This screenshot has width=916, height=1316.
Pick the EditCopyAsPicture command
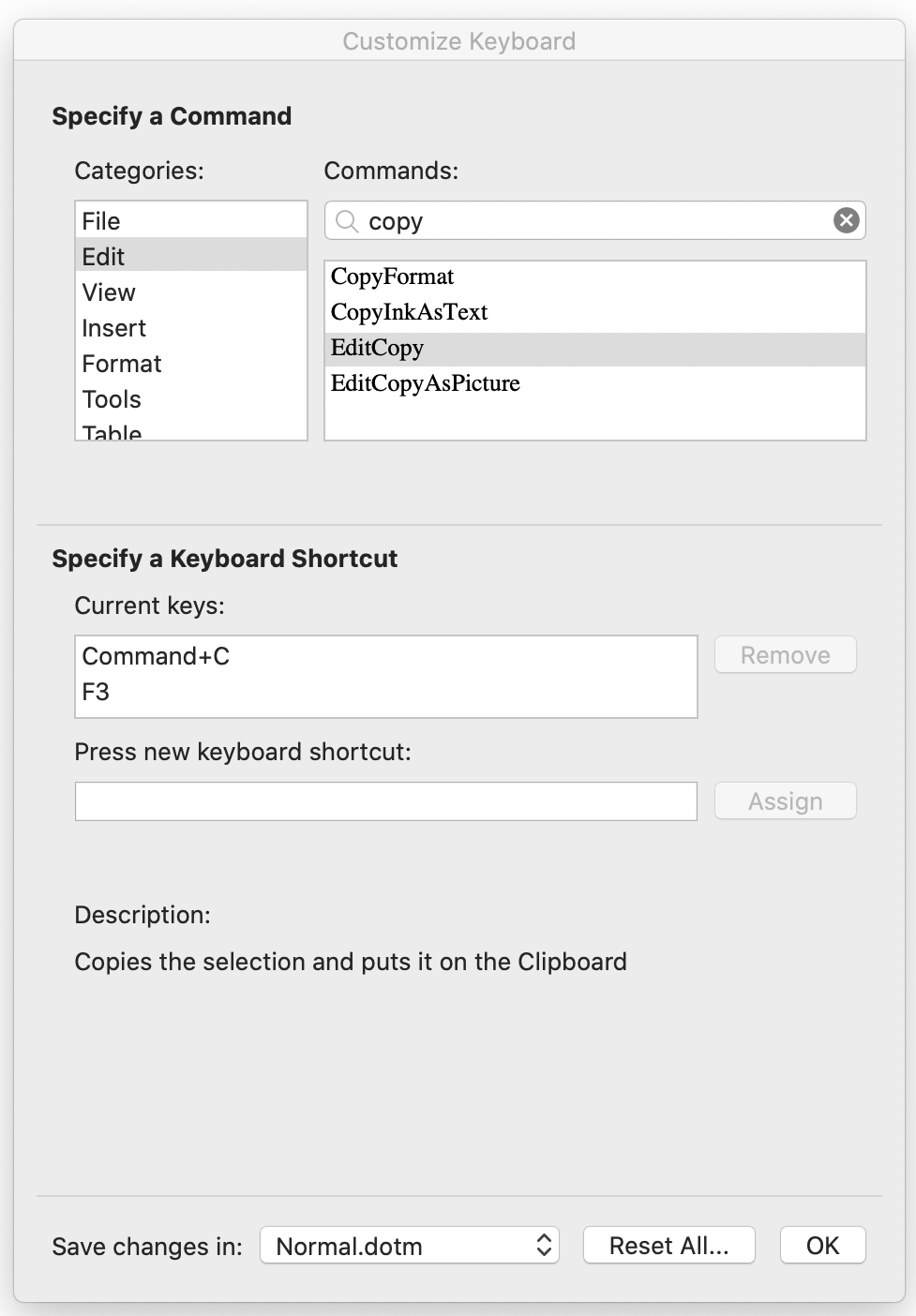point(595,383)
